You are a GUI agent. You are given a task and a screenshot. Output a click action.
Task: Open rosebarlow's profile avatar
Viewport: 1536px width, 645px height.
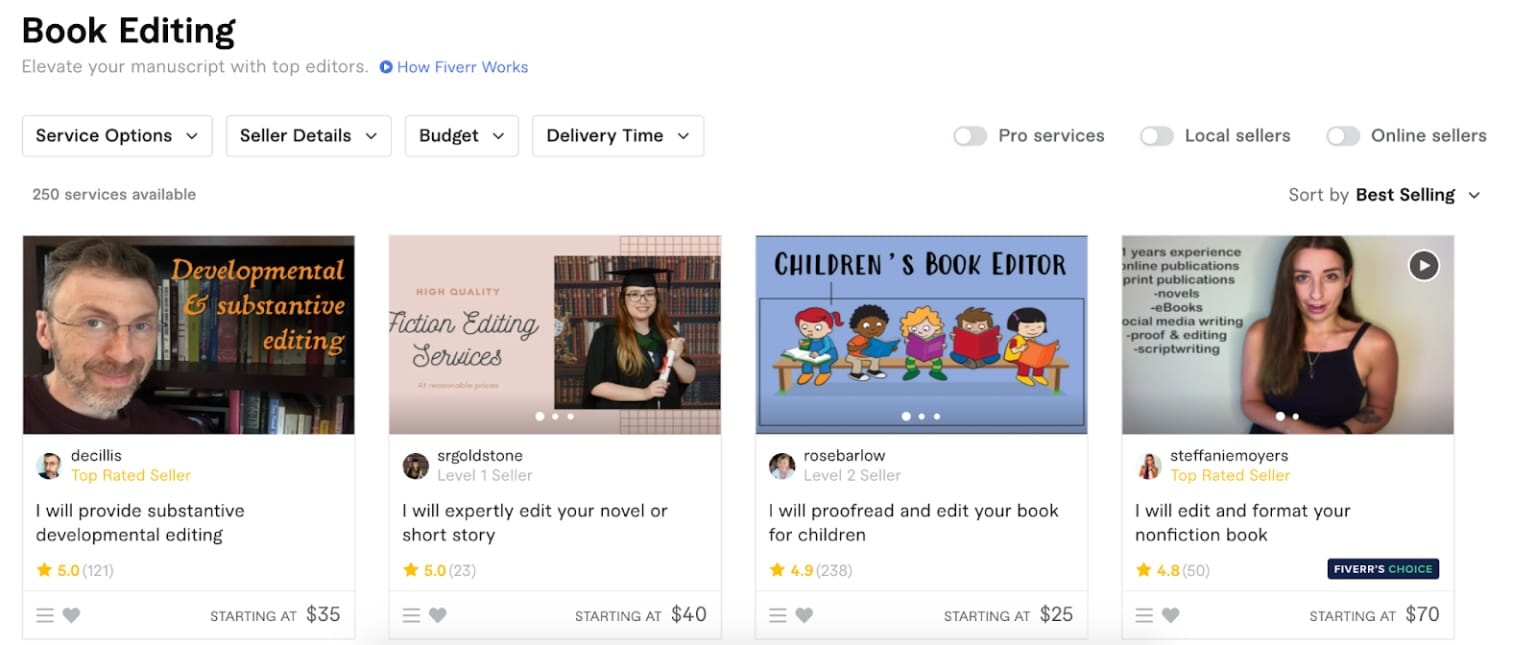click(x=781, y=464)
